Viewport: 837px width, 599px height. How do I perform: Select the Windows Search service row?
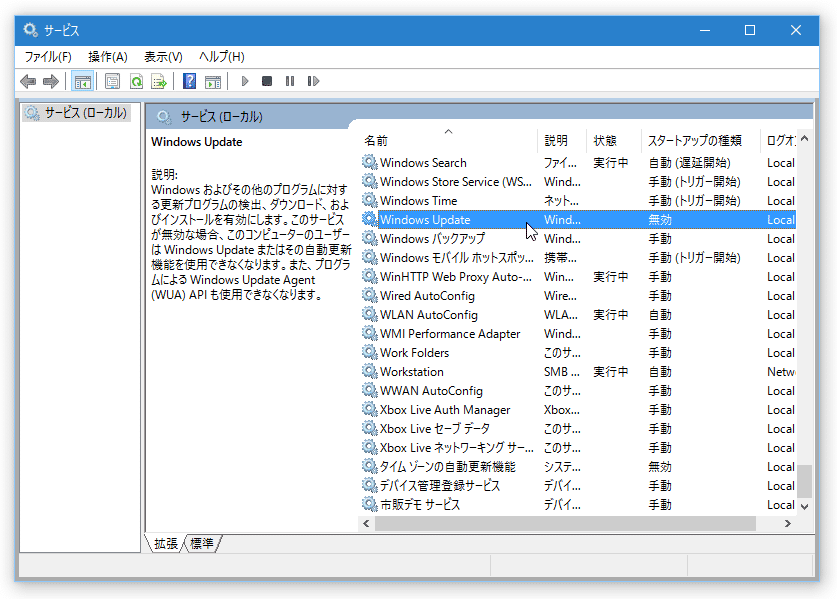click(579, 162)
